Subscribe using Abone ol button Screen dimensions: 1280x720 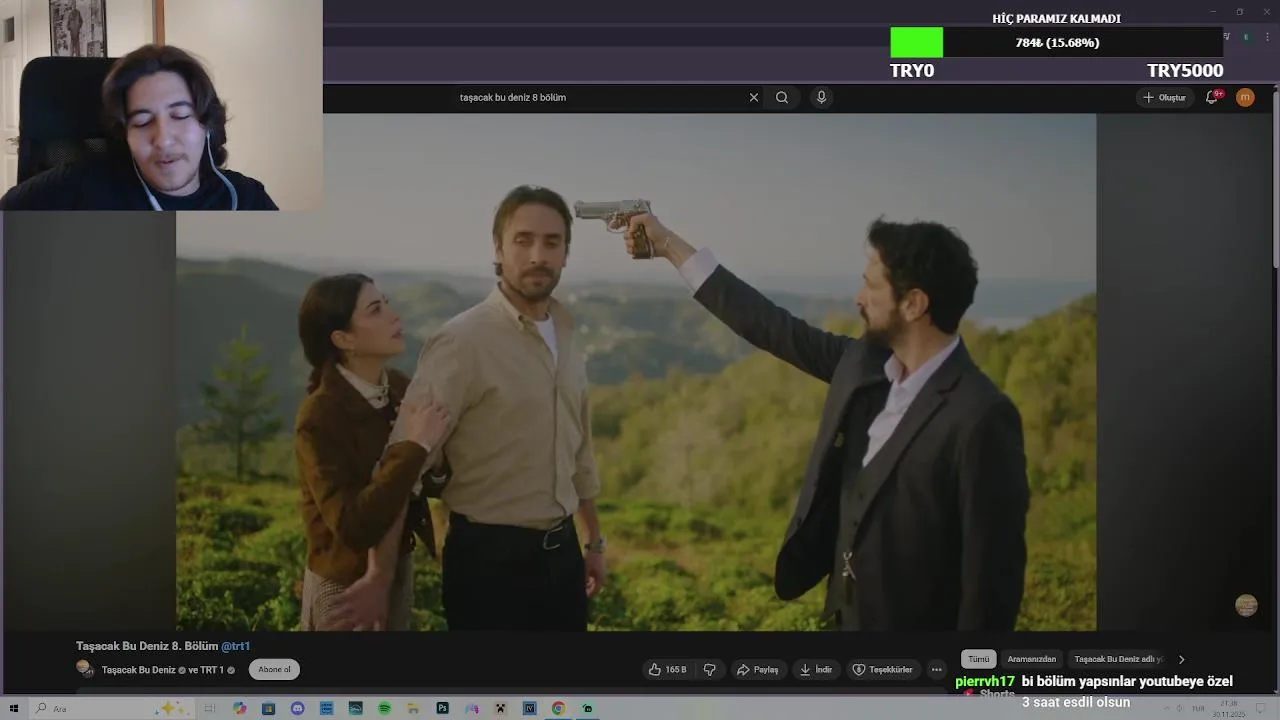[x=274, y=670]
